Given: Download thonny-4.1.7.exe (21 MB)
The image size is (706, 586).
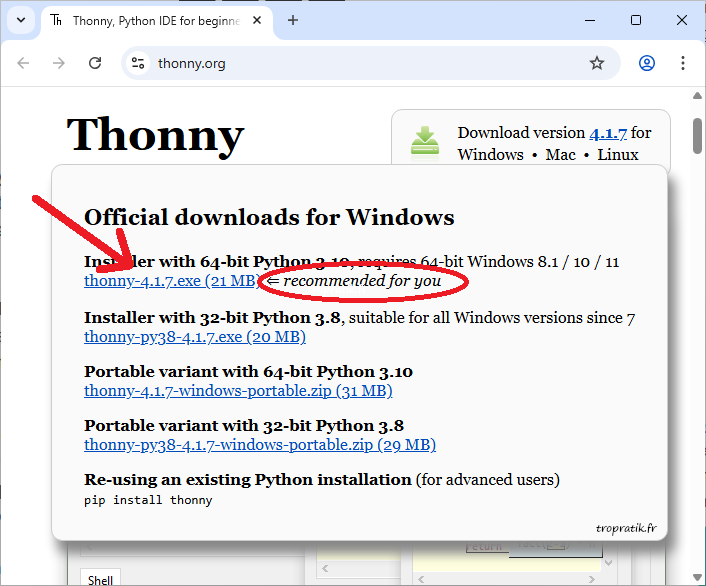Looking at the screenshot, I should tap(172, 281).
